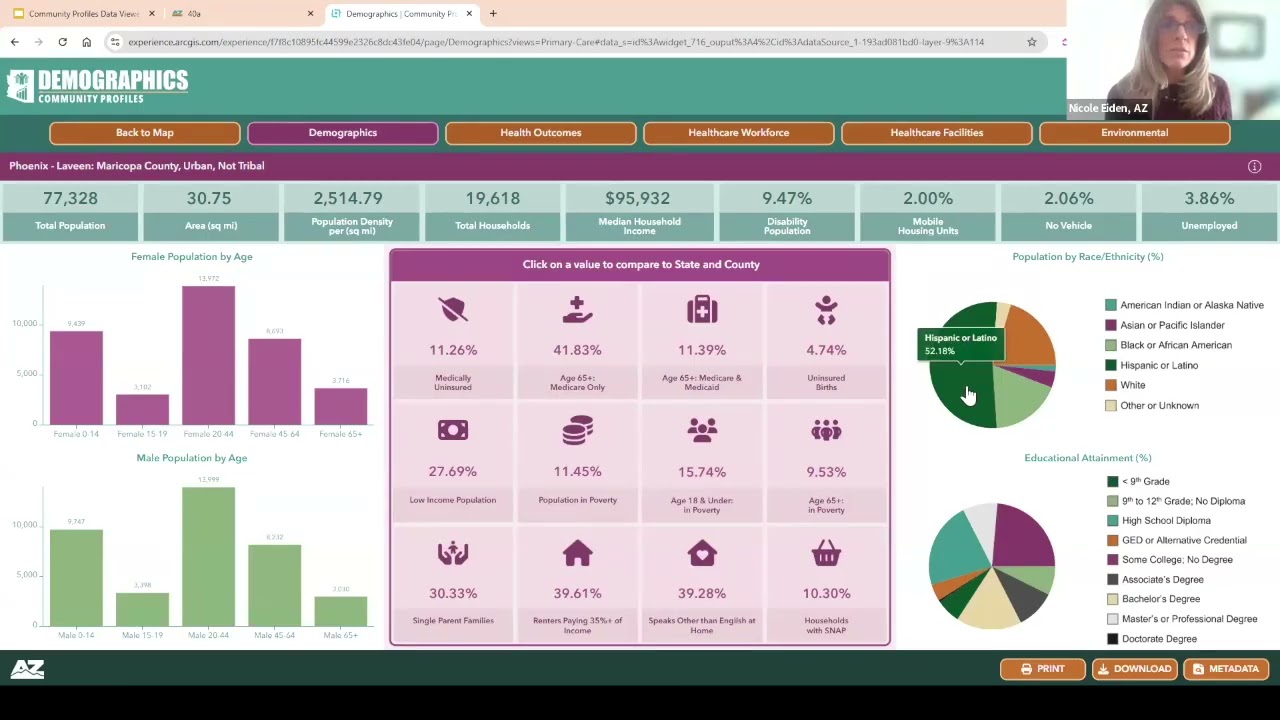Click the Hispanic or Latino legend swatch
The width and height of the screenshot is (1280, 720).
click(x=1111, y=365)
